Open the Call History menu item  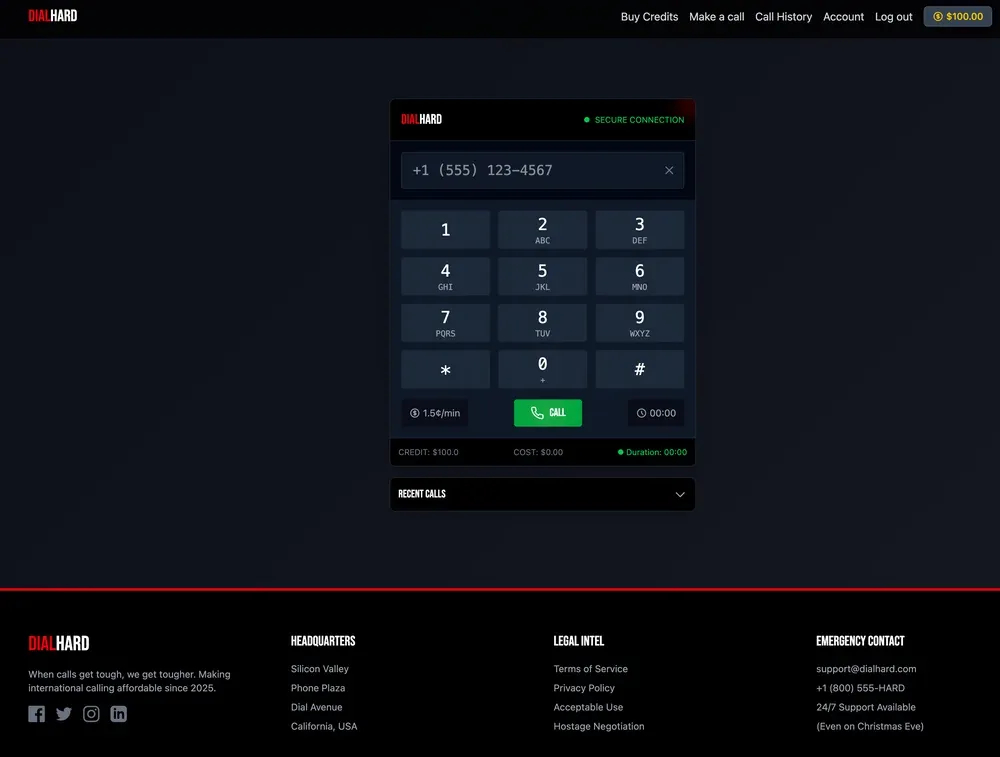(x=783, y=17)
